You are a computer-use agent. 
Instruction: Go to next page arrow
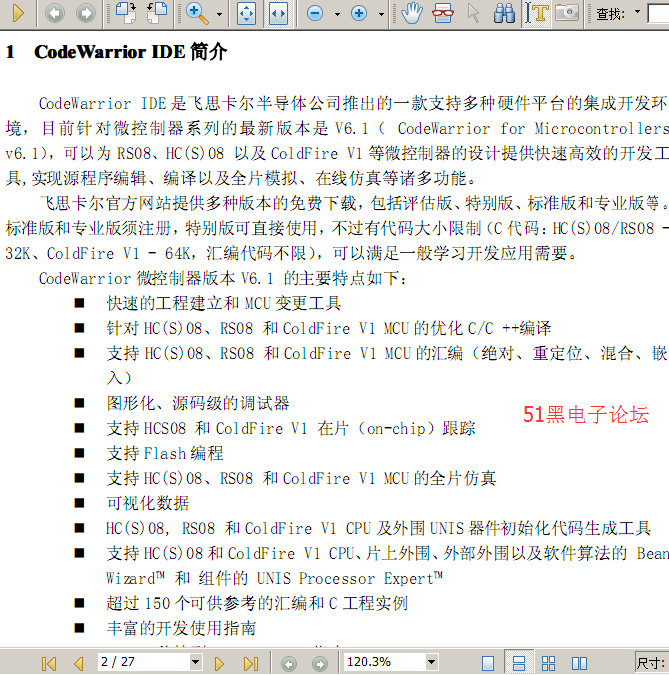[x=219, y=663]
